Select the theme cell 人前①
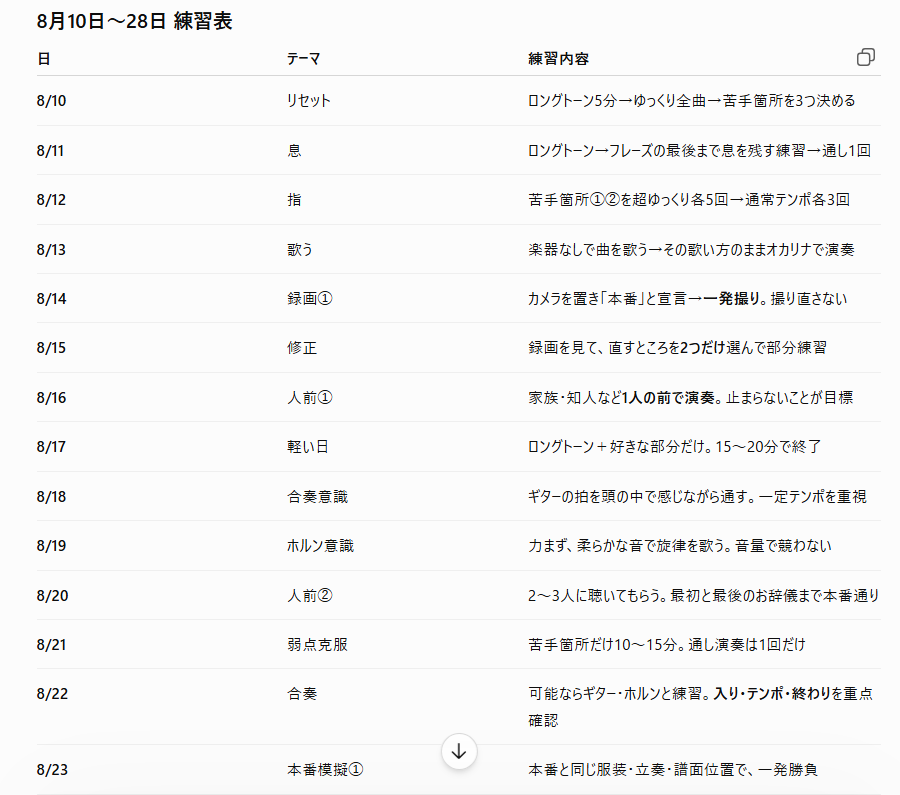The width and height of the screenshot is (900, 795). click(310, 398)
